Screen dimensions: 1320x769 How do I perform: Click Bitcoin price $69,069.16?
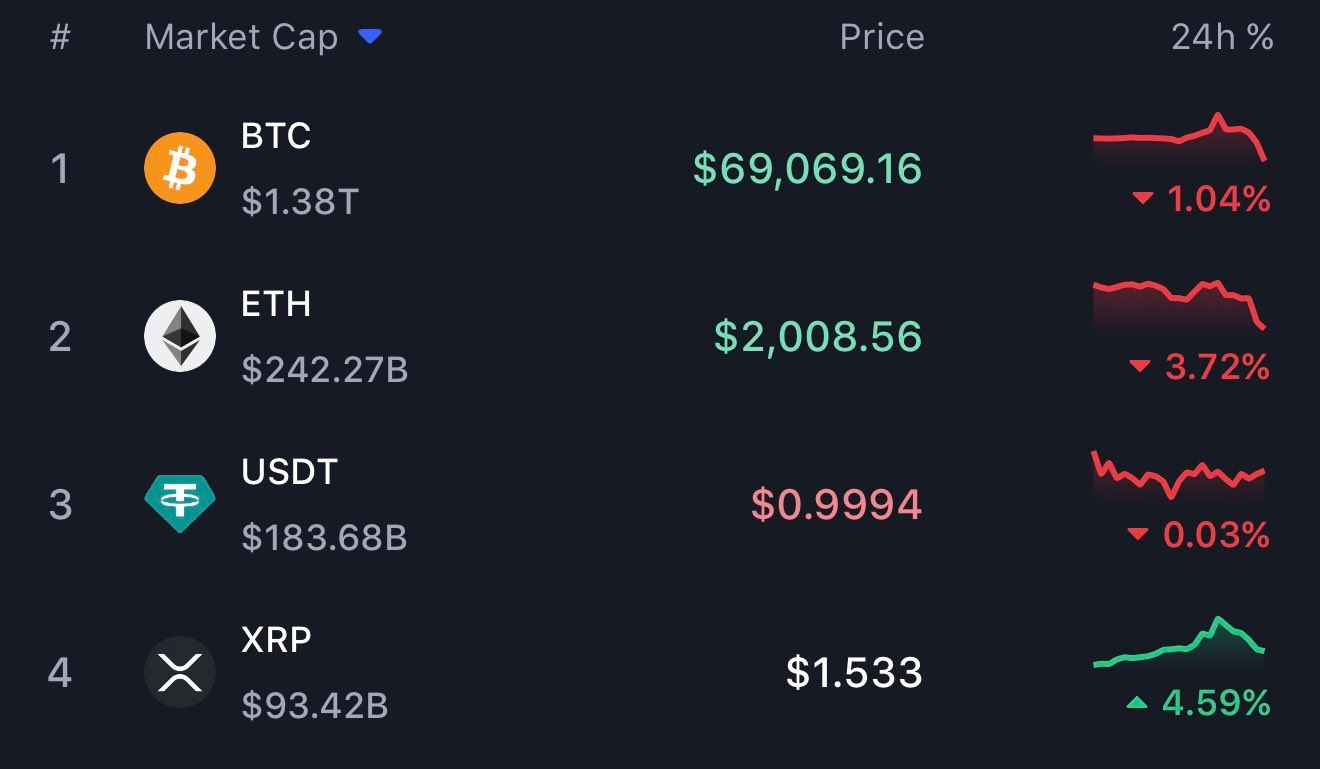pos(807,168)
